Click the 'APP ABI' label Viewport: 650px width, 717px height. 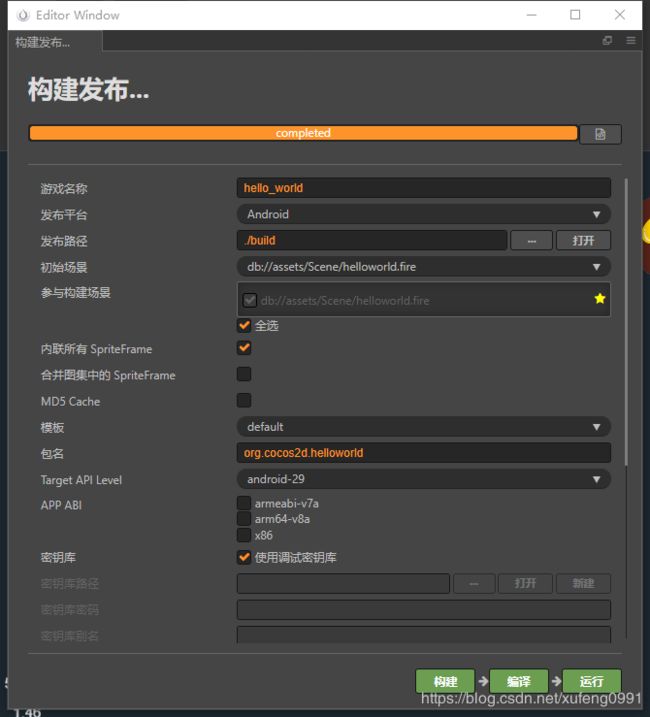(x=61, y=505)
